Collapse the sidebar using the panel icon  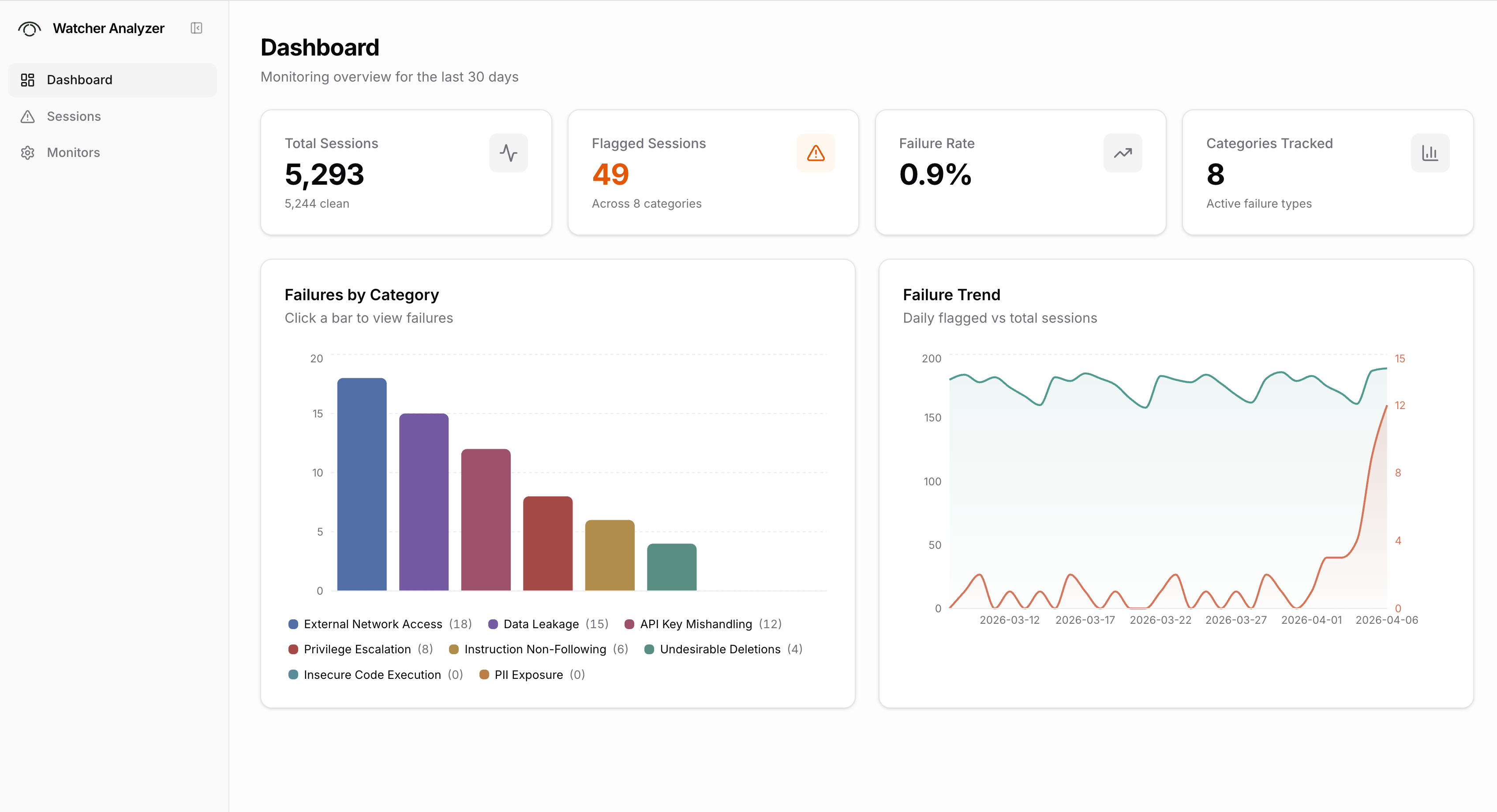click(196, 28)
